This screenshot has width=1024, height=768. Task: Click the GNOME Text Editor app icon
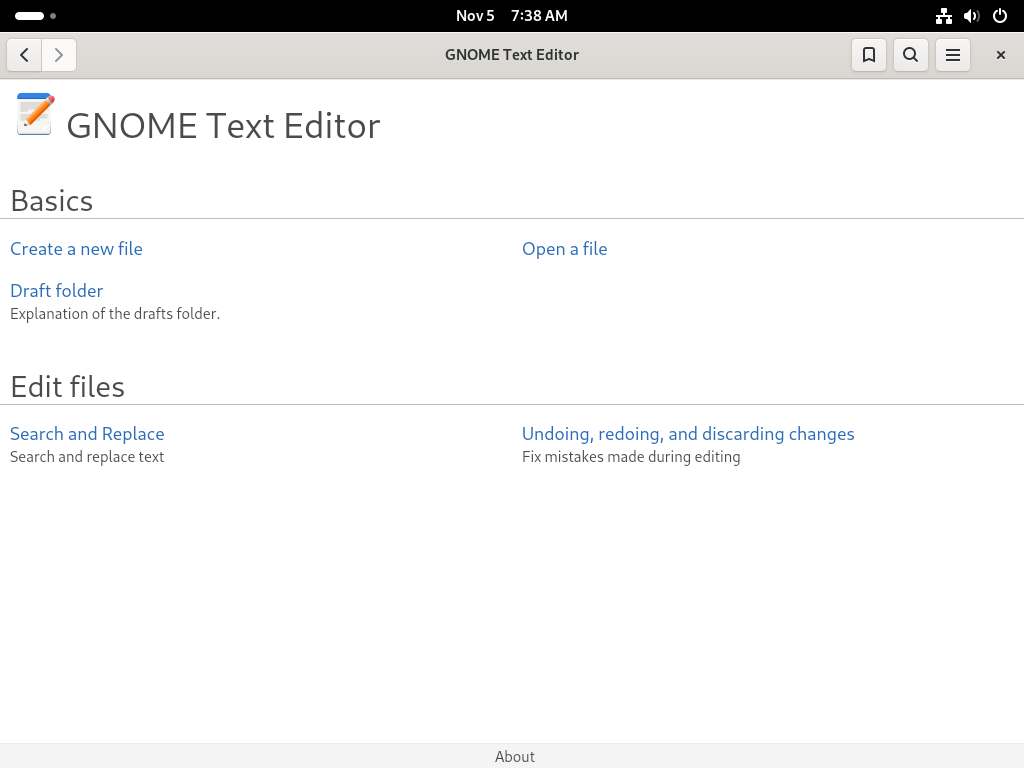tap(35, 114)
